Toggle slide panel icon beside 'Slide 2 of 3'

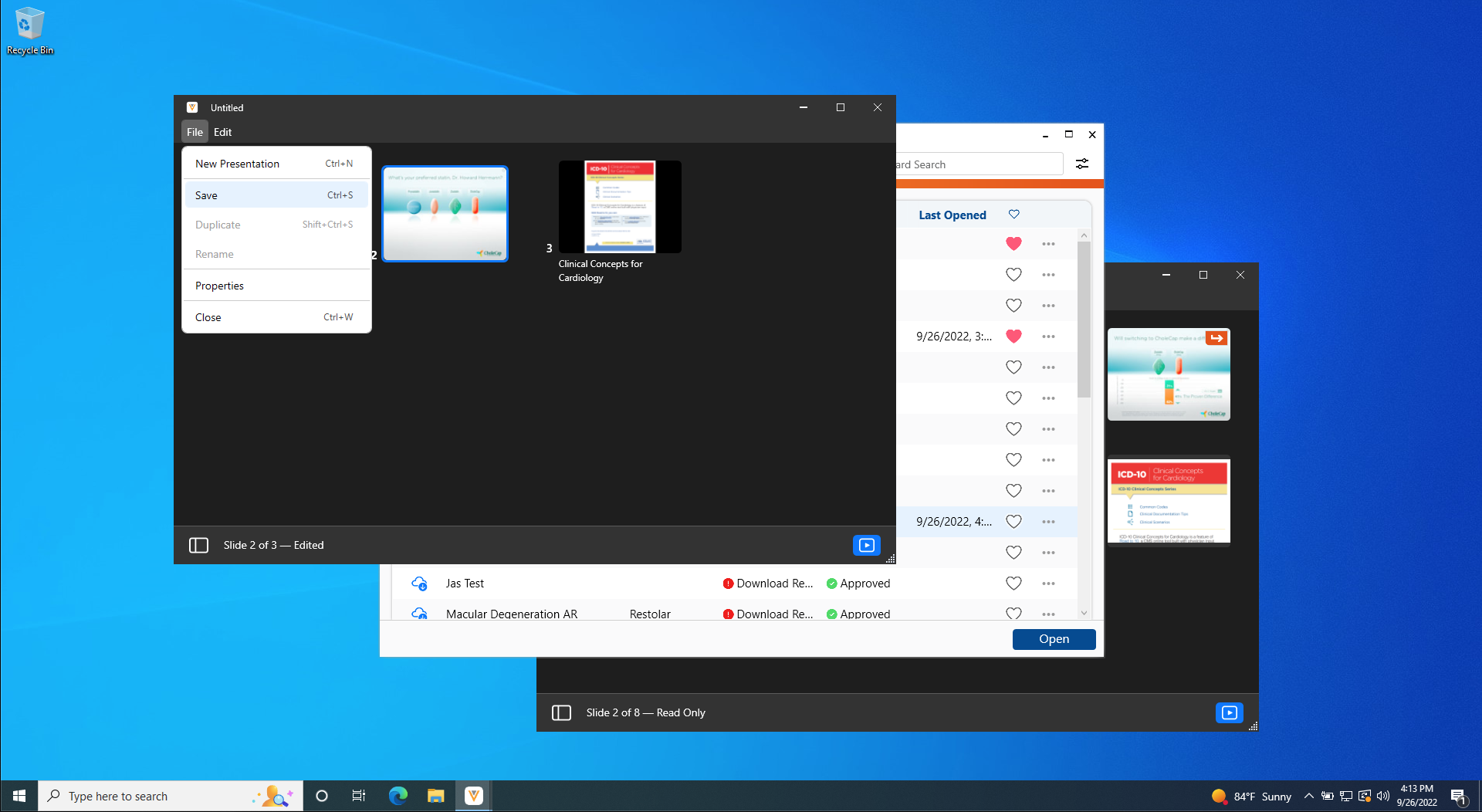click(x=198, y=545)
